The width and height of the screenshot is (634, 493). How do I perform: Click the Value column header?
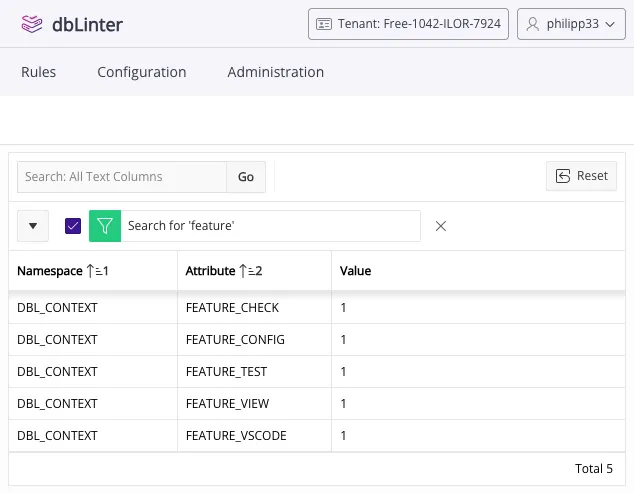pos(355,271)
